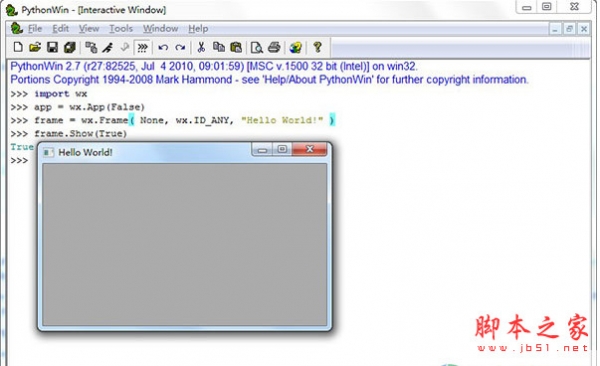Cut selection with the scissors icon
This screenshot has width=600, height=366.
(x=201, y=47)
